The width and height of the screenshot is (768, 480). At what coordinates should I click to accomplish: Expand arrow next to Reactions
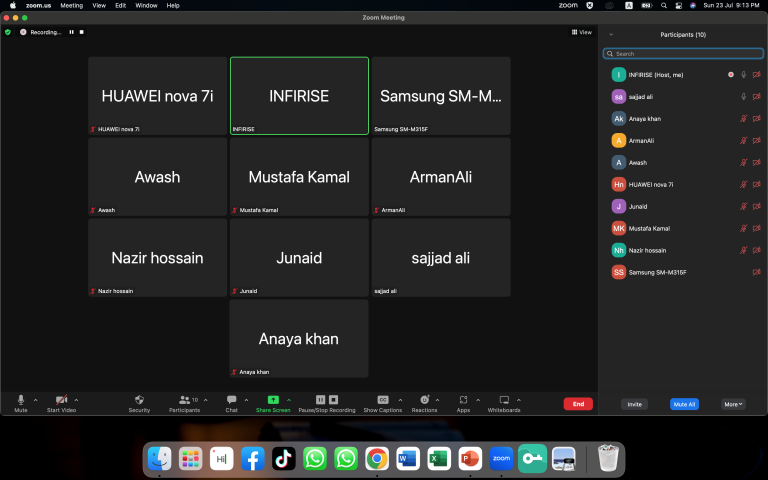tap(437, 400)
